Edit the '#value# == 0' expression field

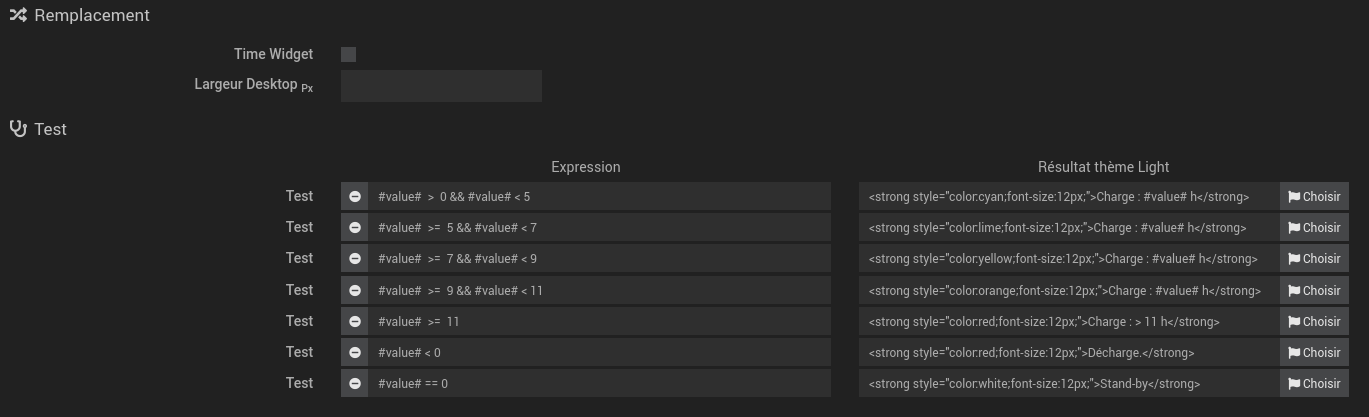point(599,383)
